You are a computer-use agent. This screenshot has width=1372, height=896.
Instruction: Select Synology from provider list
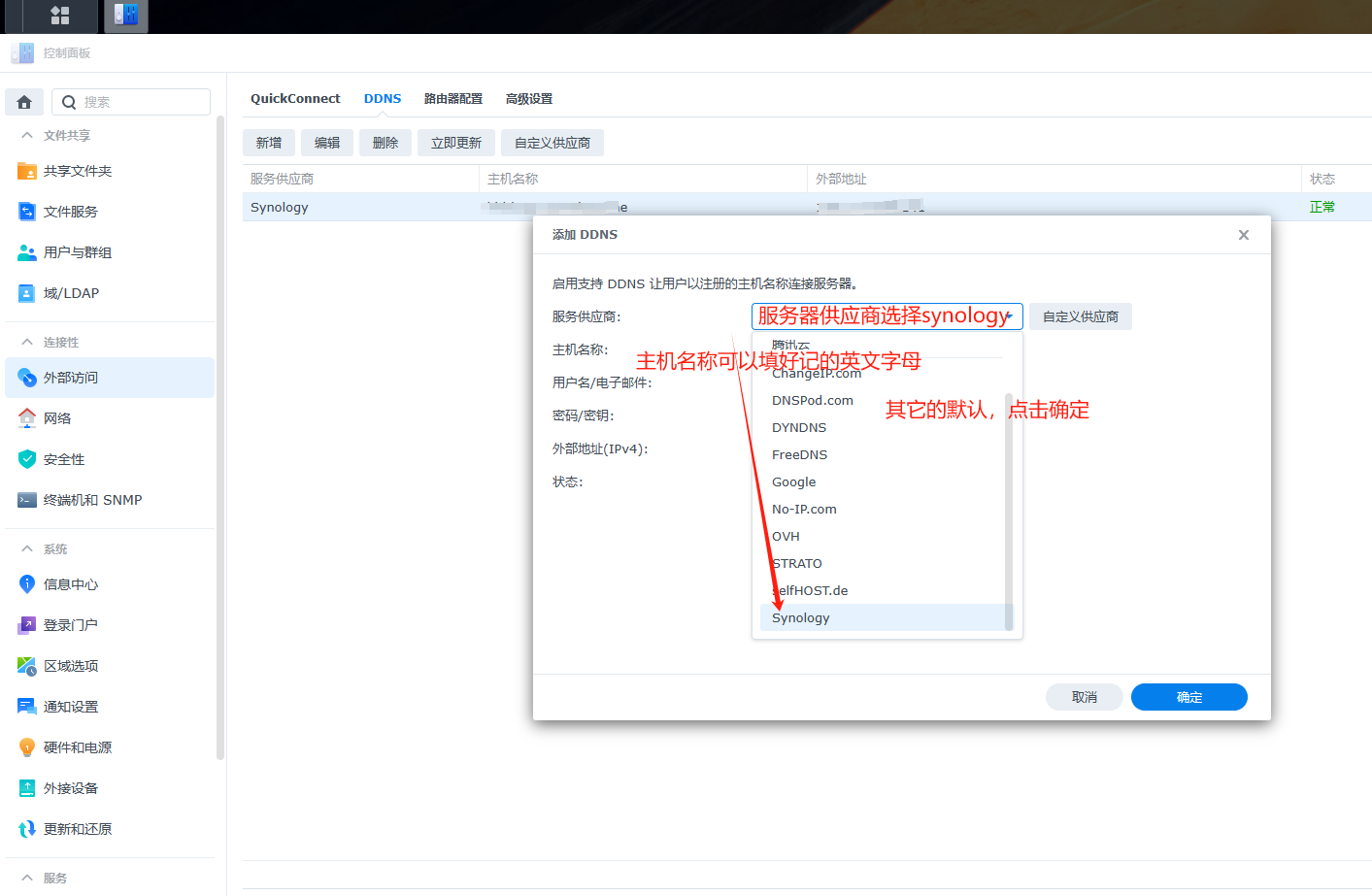(801, 618)
